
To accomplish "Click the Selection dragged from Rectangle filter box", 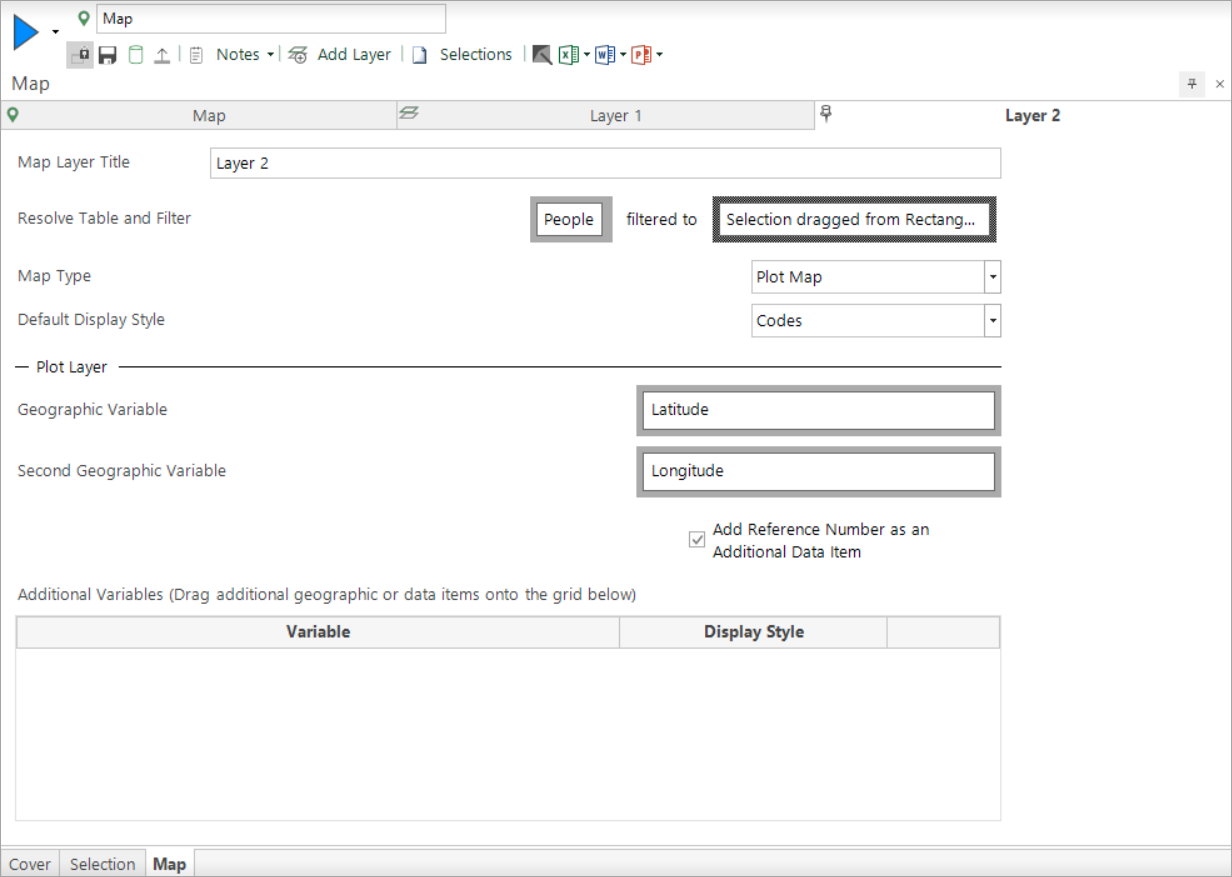I will click(855, 219).
